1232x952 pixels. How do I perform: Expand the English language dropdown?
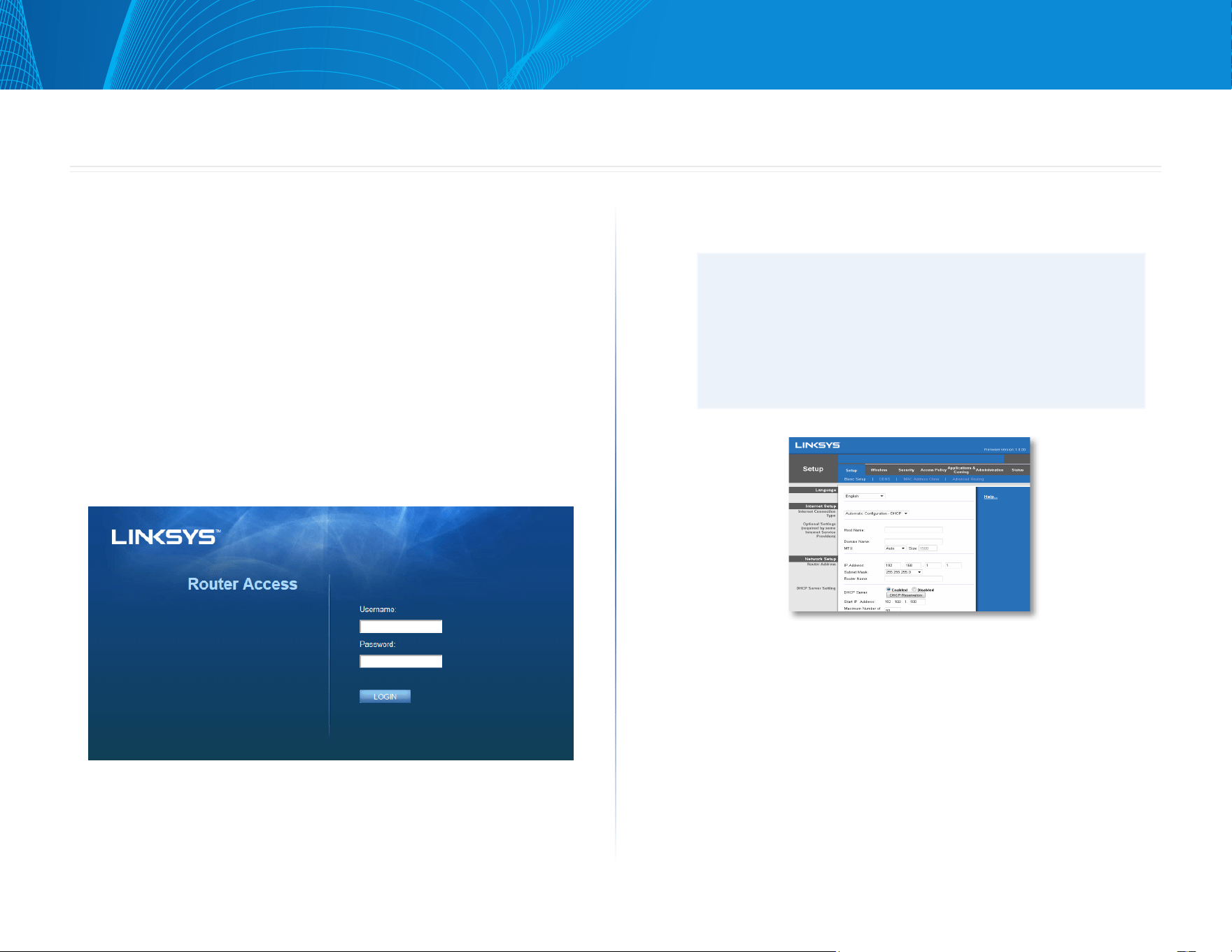pyautogui.click(x=864, y=496)
